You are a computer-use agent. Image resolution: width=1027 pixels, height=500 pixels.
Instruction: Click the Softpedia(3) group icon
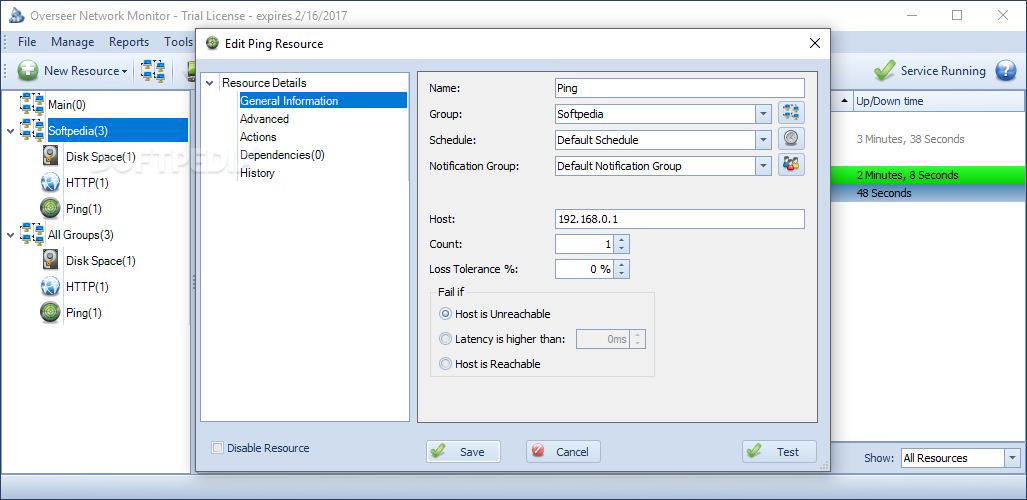coord(33,130)
